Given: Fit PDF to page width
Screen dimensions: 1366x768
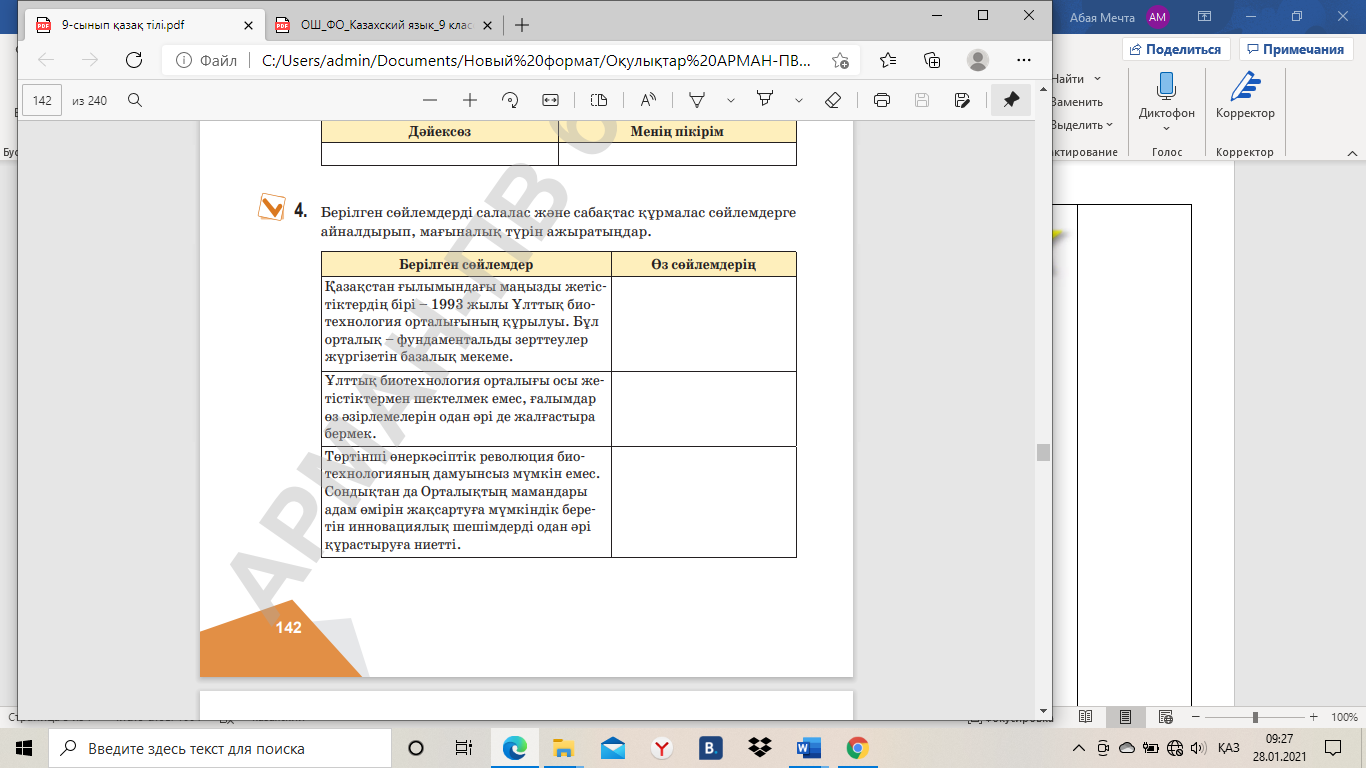Looking at the screenshot, I should click(550, 100).
